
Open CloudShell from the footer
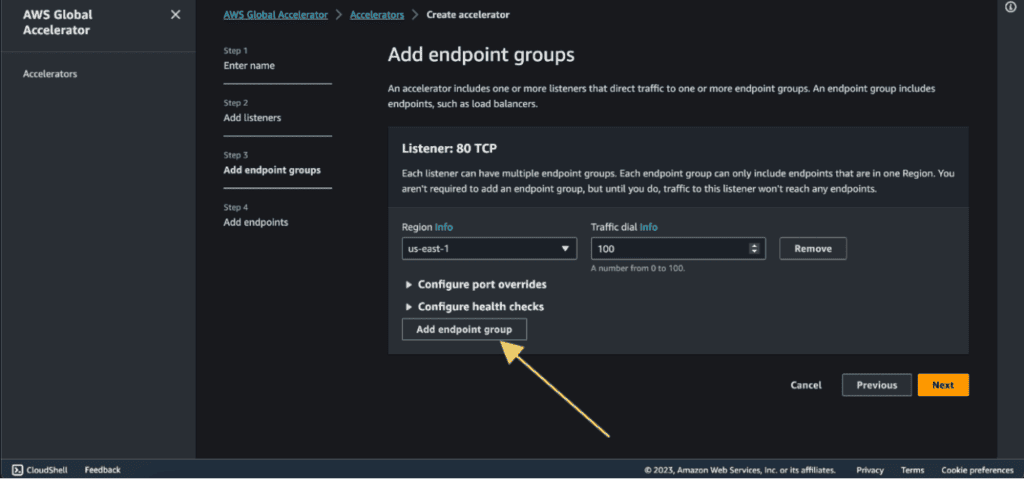(x=41, y=469)
